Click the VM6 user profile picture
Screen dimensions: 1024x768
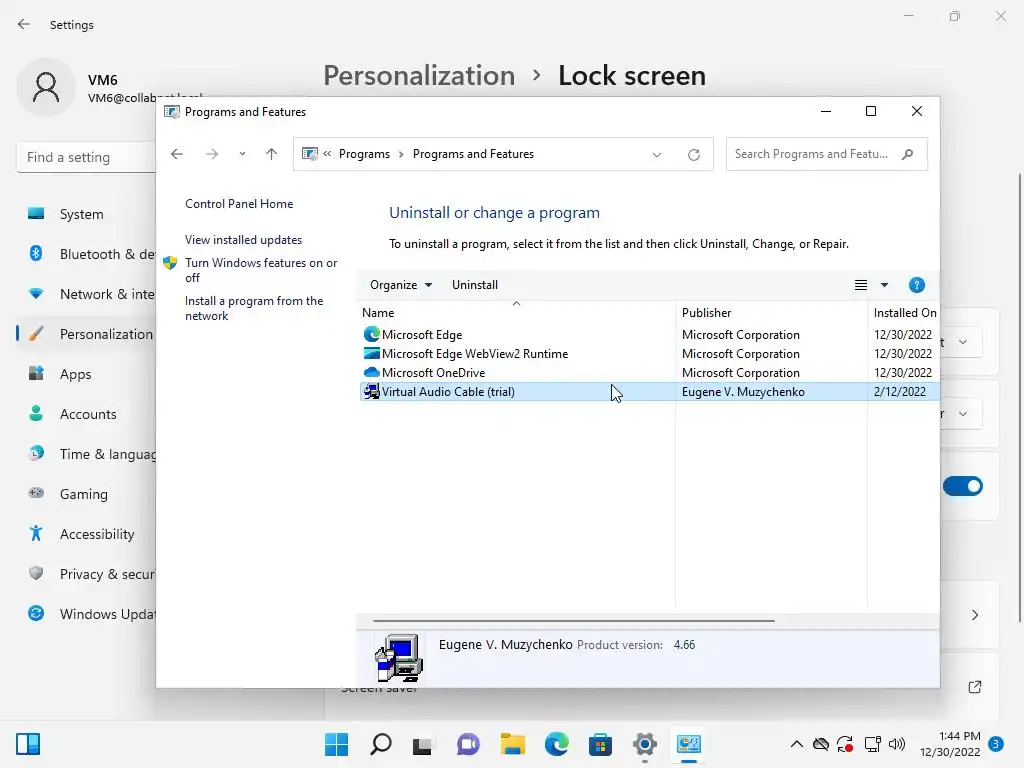coord(46,87)
